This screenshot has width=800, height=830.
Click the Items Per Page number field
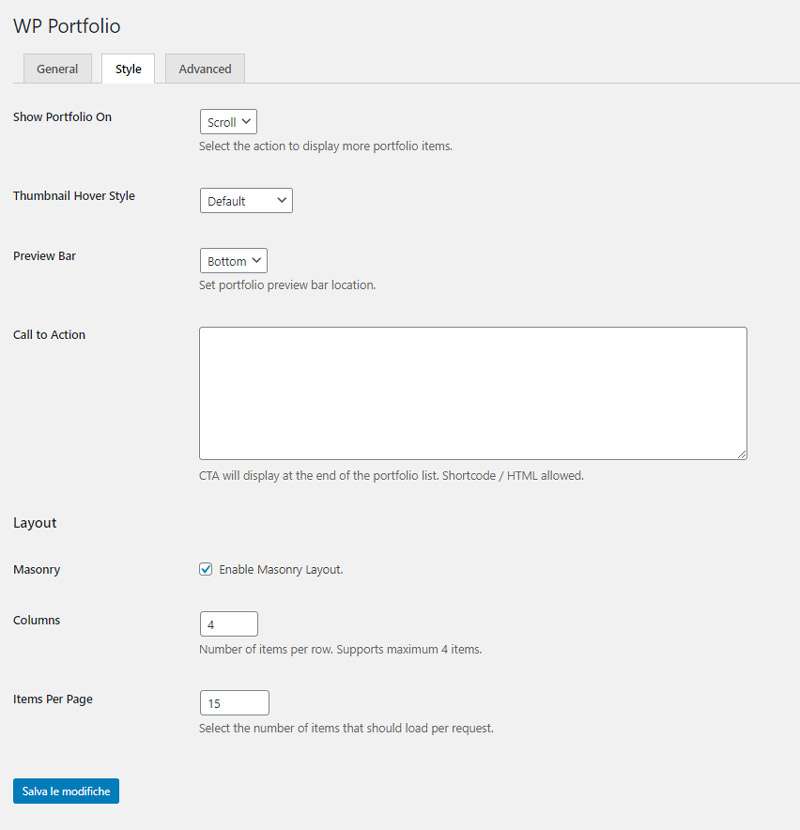pyautogui.click(x=234, y=704)
